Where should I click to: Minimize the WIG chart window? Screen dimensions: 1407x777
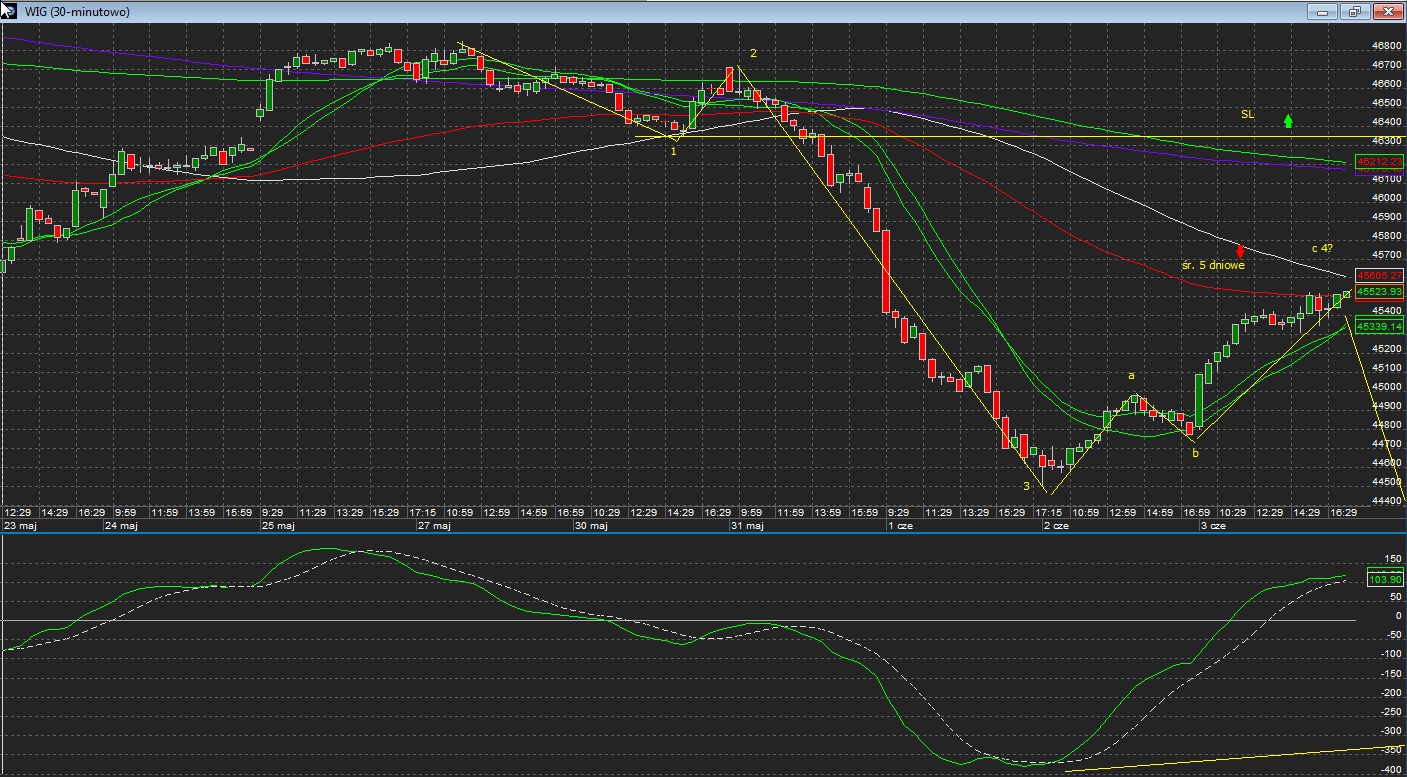tap(1323, 12)
